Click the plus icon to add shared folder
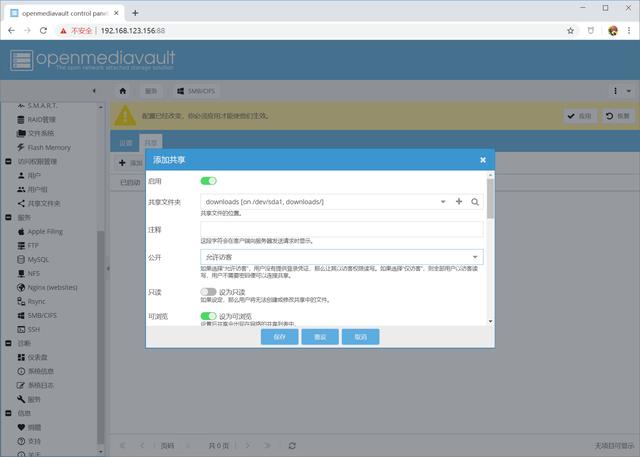640x457 pixels. pos(459,202)
